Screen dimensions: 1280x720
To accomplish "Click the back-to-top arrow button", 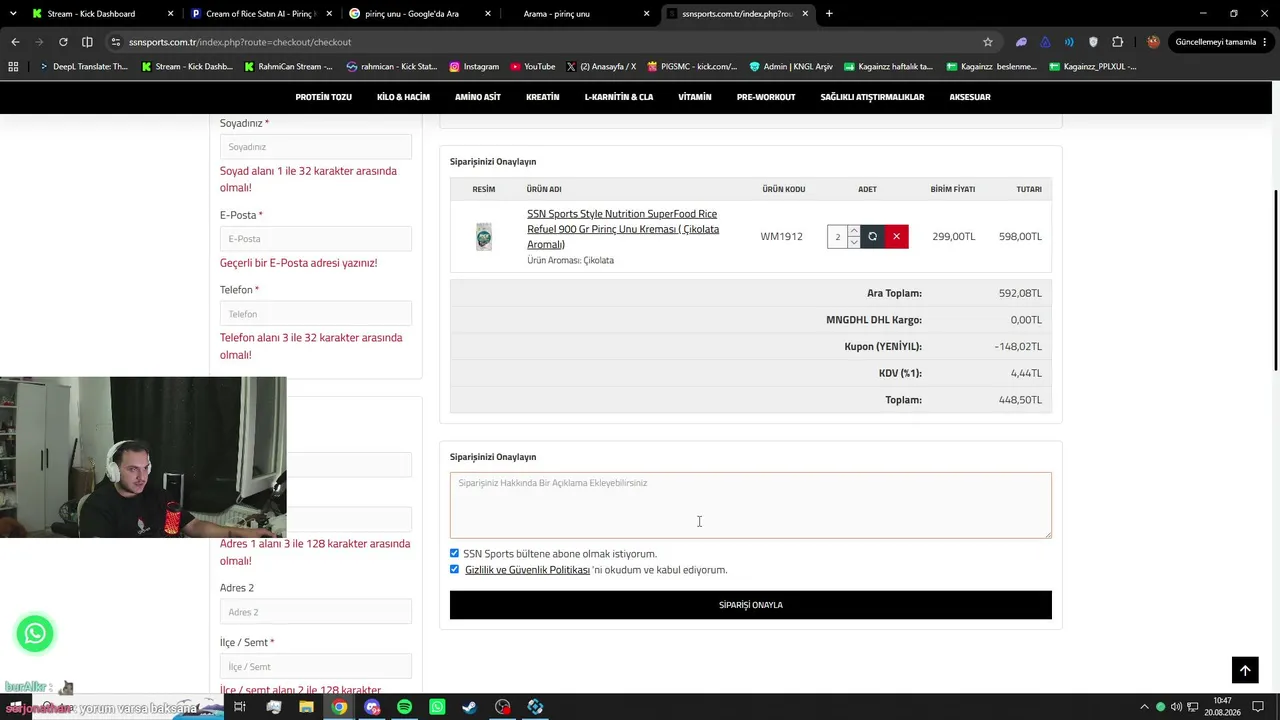I will point(1245,670).
